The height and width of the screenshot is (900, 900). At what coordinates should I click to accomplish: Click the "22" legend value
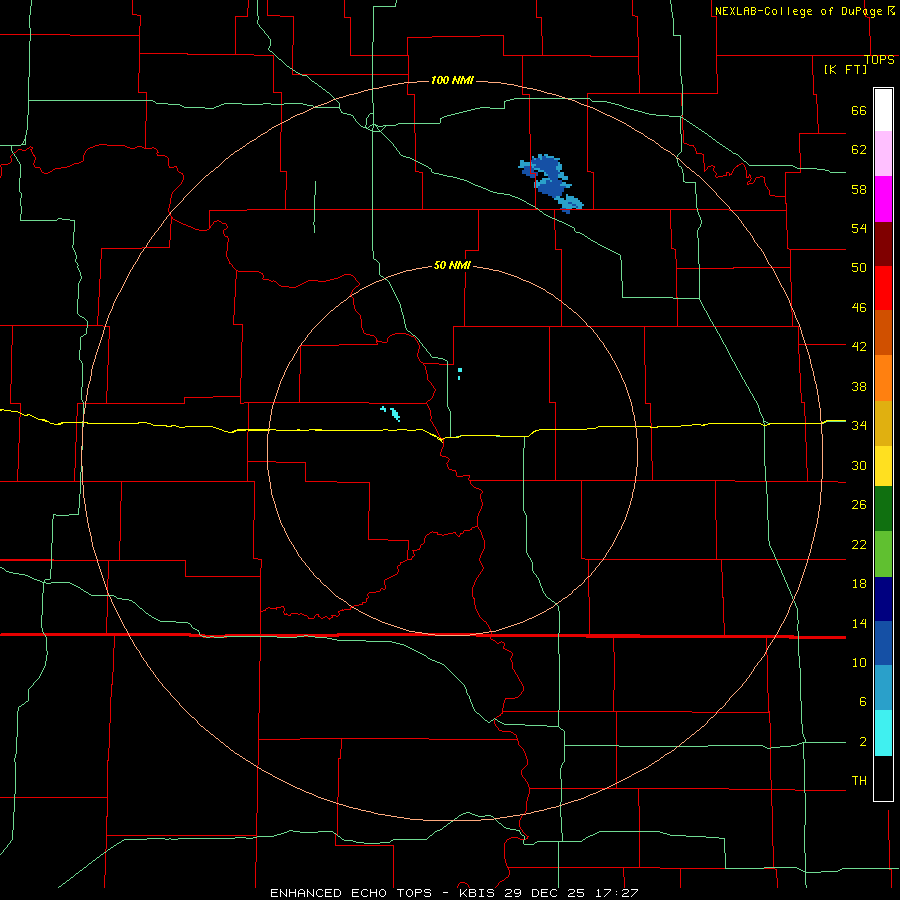click(859, 544)
